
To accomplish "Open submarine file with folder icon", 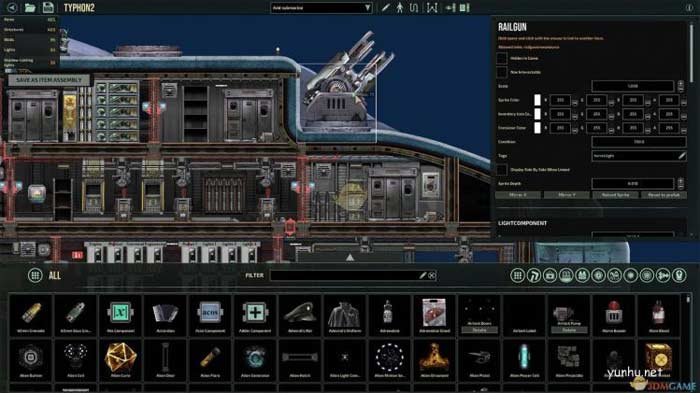I will click(x=30, y=8).
